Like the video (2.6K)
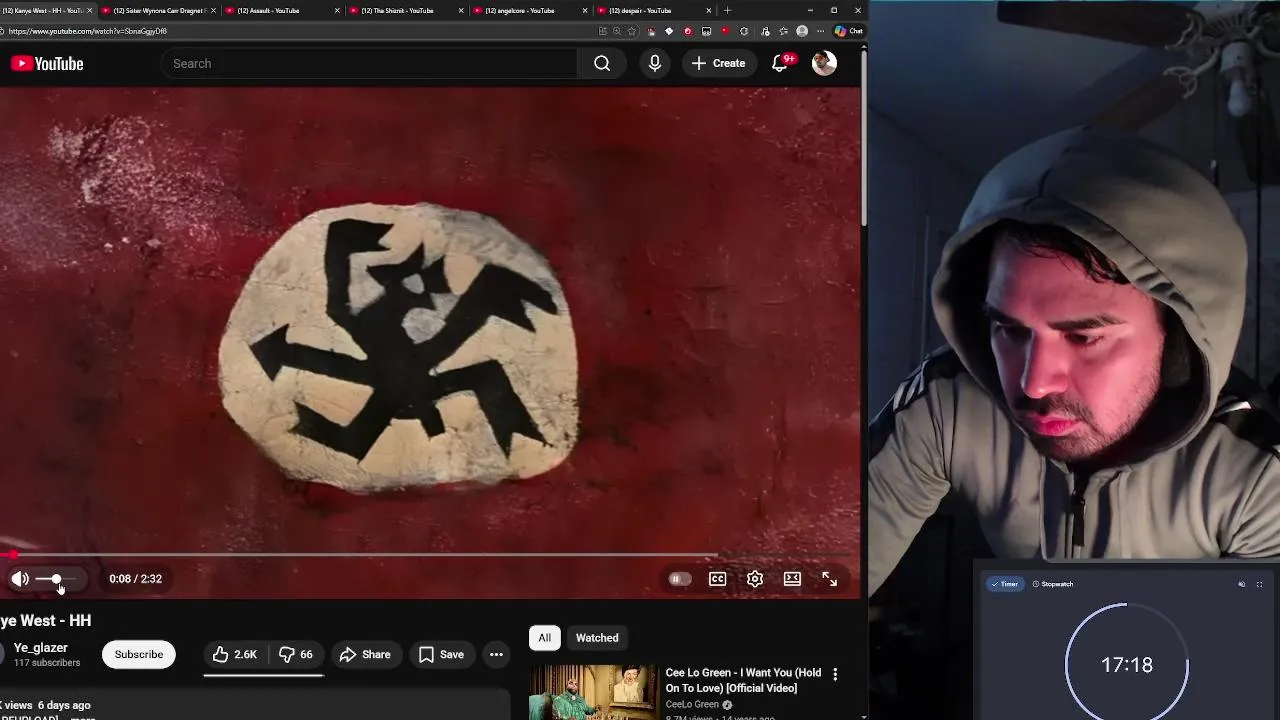This screenshot has width=1280, height=720. (235, 654)
